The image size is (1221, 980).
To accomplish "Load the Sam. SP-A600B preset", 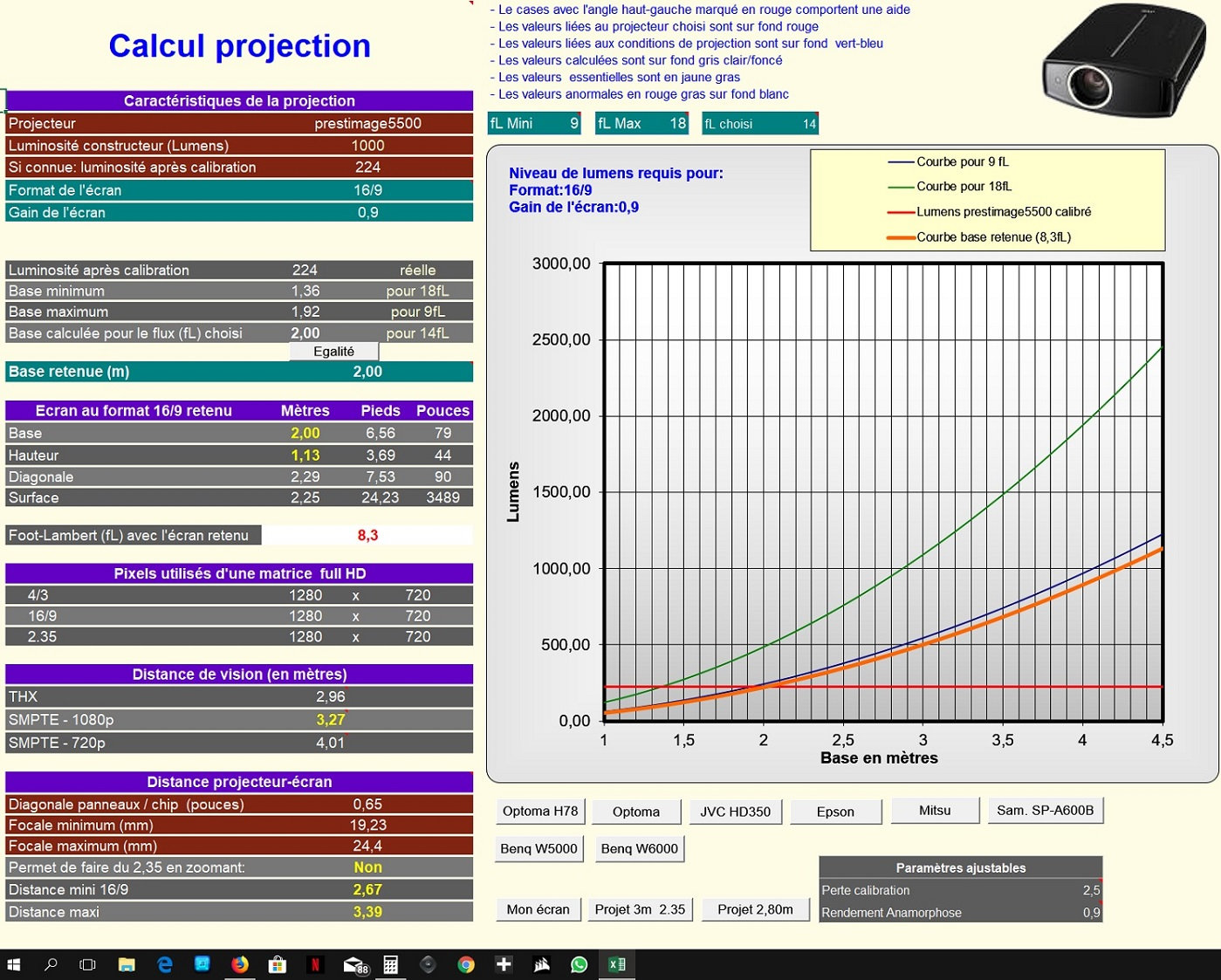I will 1046,810.
